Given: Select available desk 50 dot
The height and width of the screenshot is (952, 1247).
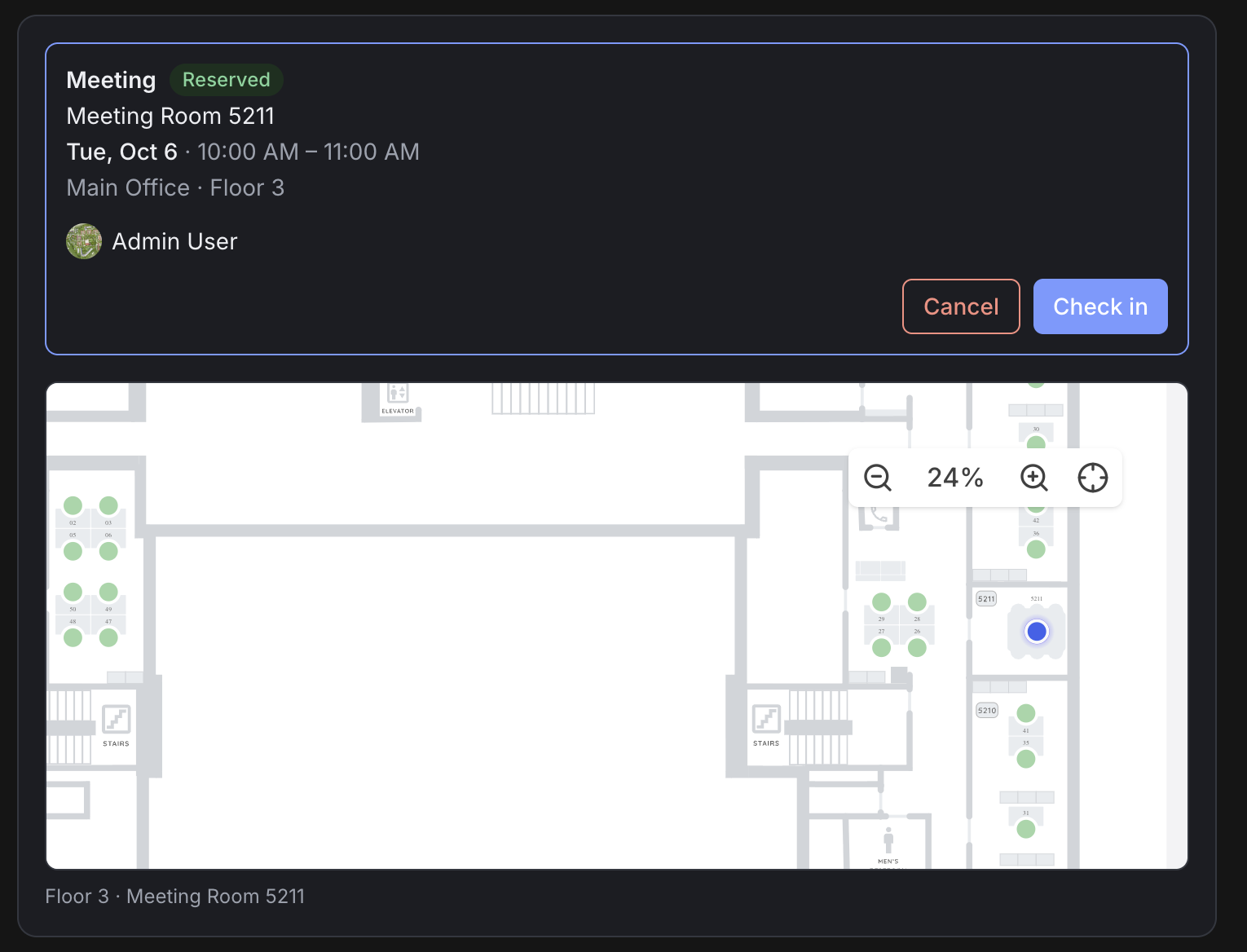Looking at the screenshot, I should pyautogui.click(x=73, y=592).
